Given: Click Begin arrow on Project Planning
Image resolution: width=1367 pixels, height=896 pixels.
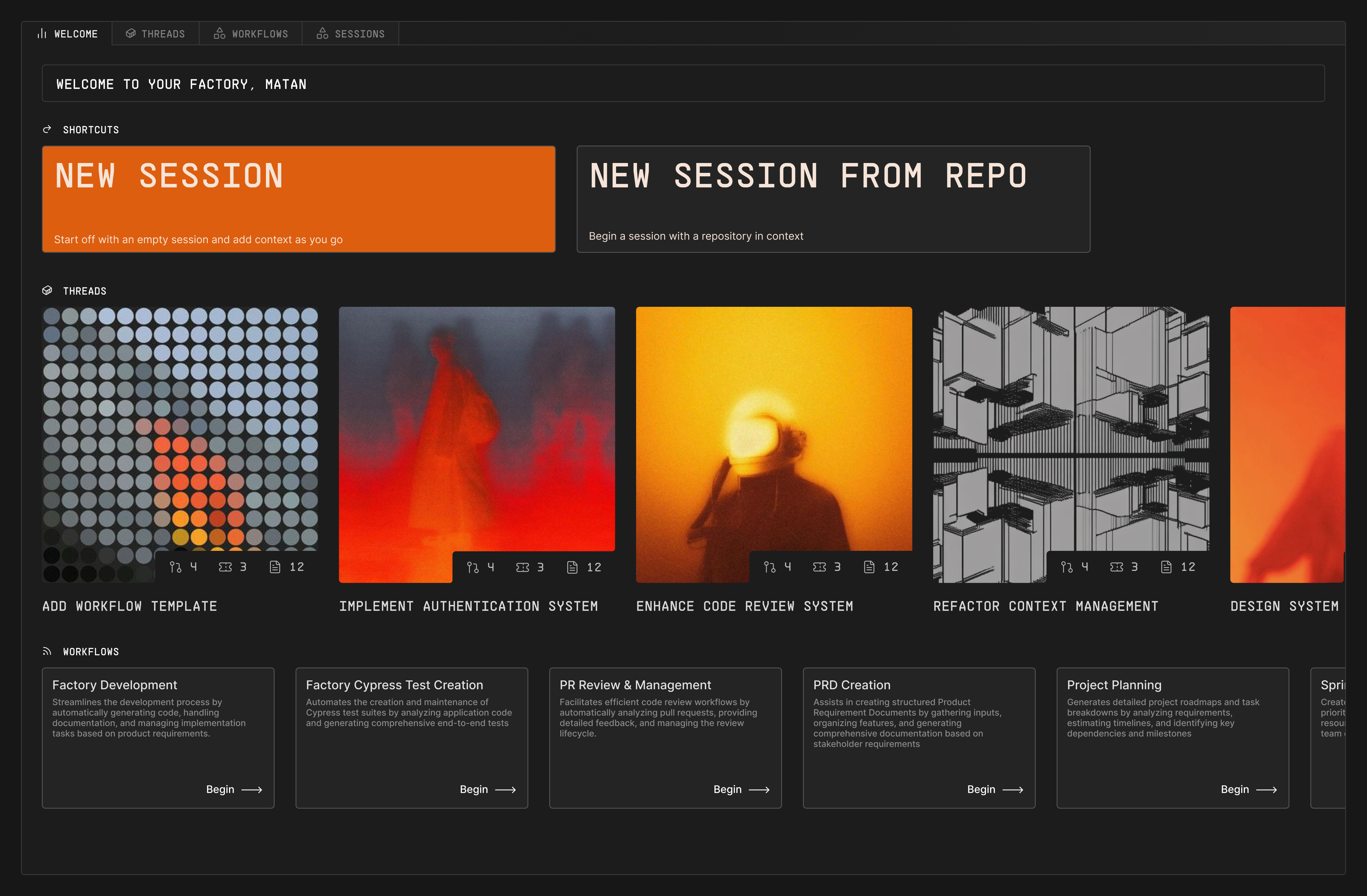Looking at the screenshot, I should coord(1266,790).
